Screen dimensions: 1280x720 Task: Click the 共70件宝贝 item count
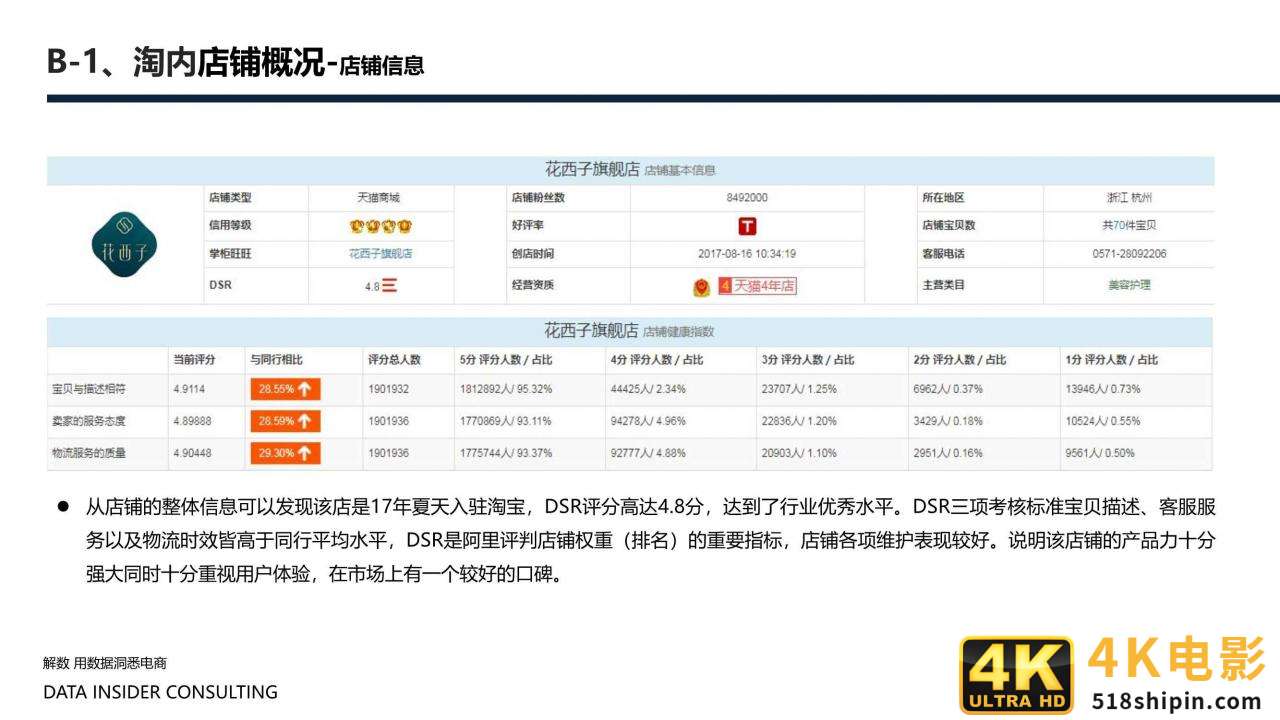coord(1129,226)
